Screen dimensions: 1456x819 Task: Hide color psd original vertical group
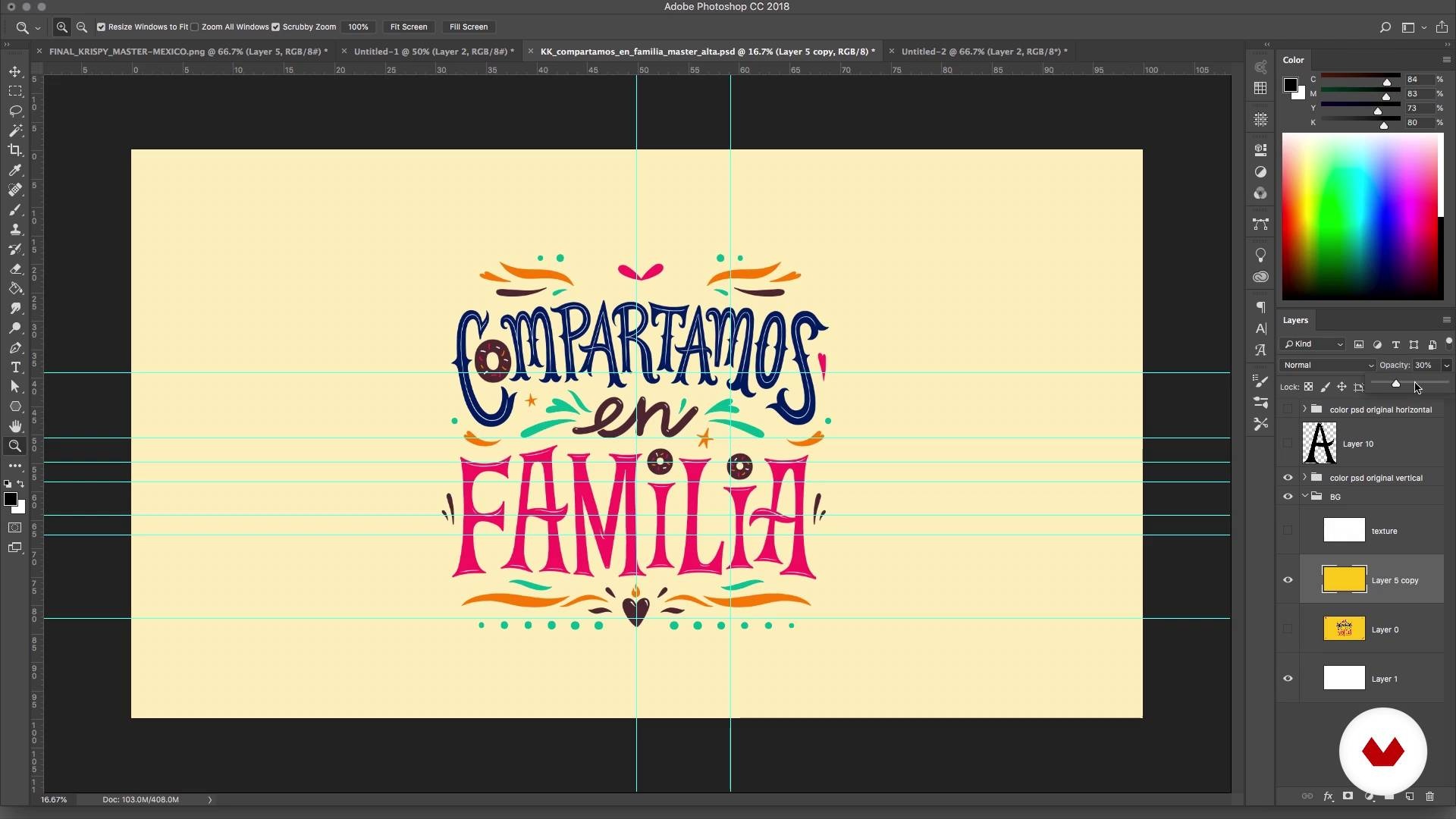pyautogui.click(x=1288, y=478)
